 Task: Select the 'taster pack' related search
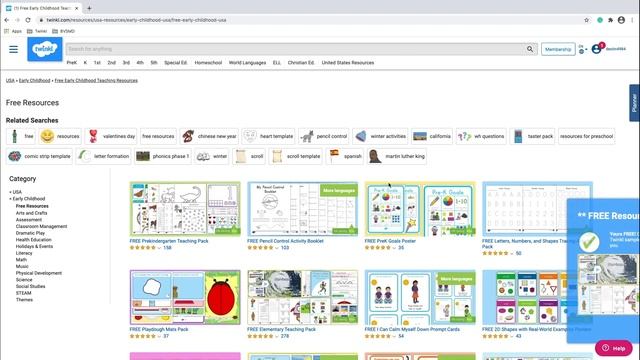(x=532, y=136)
